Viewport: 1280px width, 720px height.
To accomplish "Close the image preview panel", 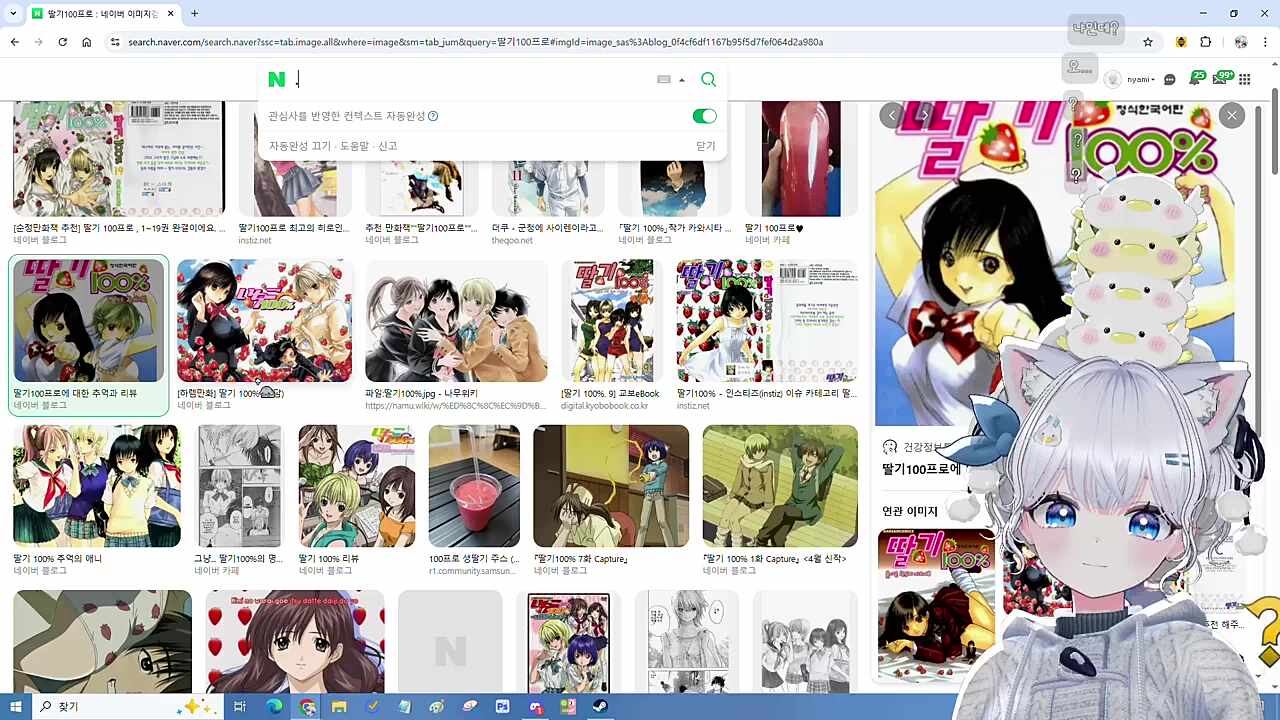I will [x=1232, y=116].
